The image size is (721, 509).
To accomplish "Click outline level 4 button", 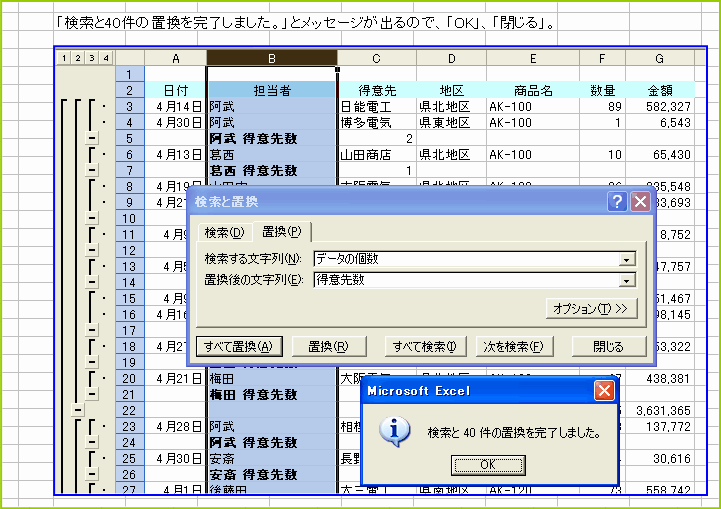I will pos(106,58).
